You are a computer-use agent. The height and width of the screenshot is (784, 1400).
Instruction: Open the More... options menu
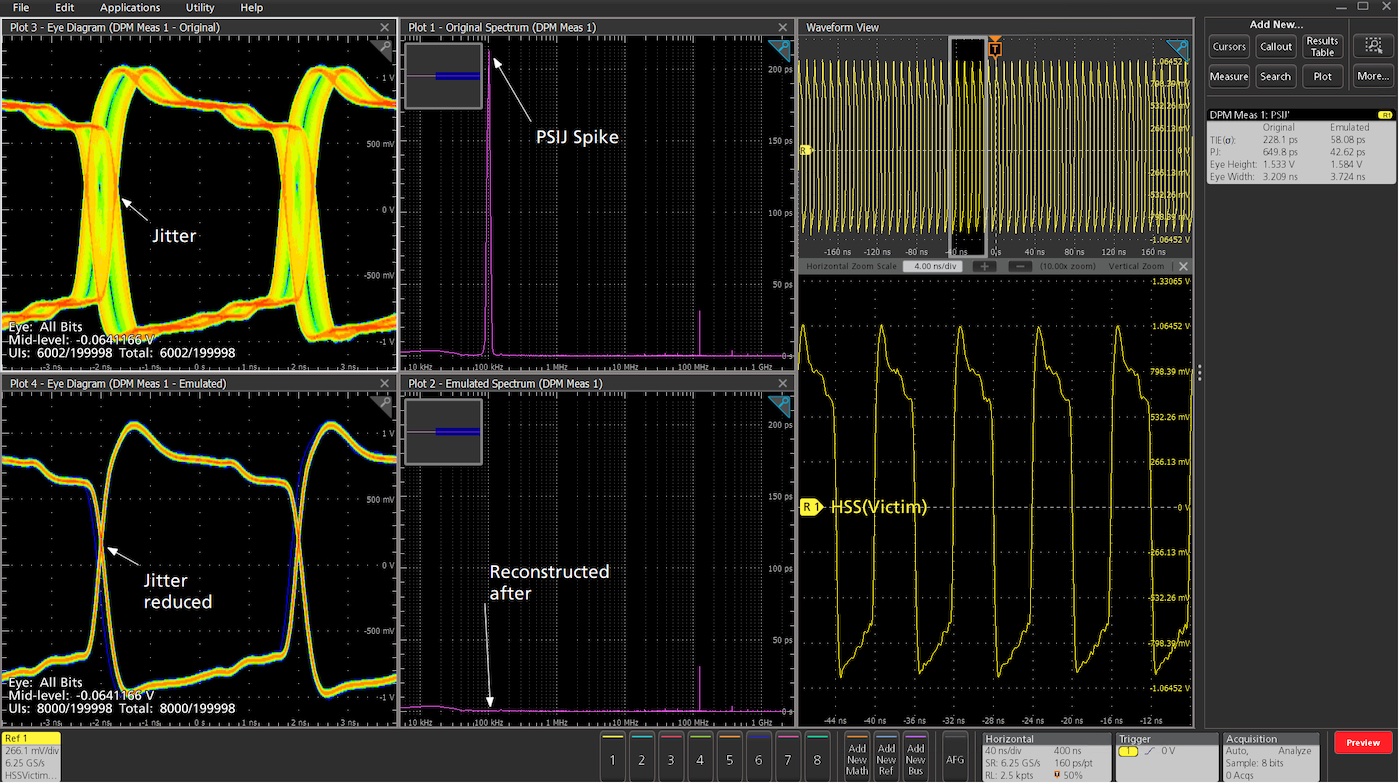point(1371,76)
